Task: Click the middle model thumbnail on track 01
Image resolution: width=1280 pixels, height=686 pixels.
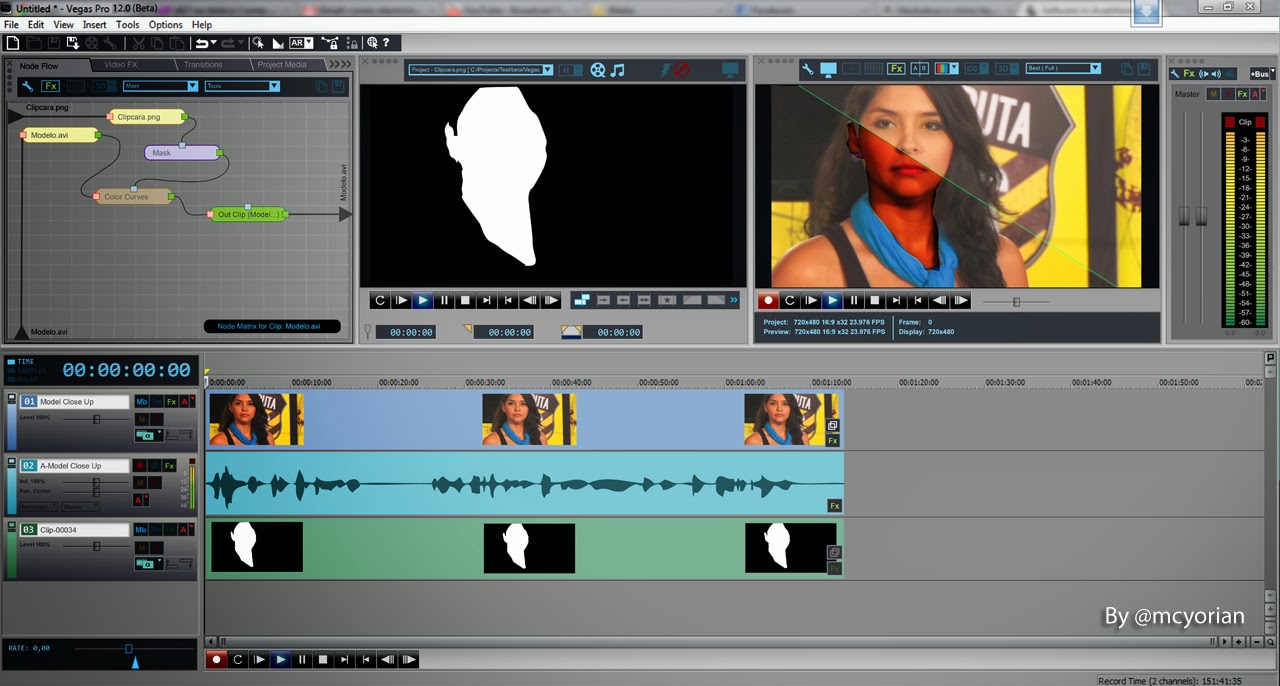Action: coord(529,419)
